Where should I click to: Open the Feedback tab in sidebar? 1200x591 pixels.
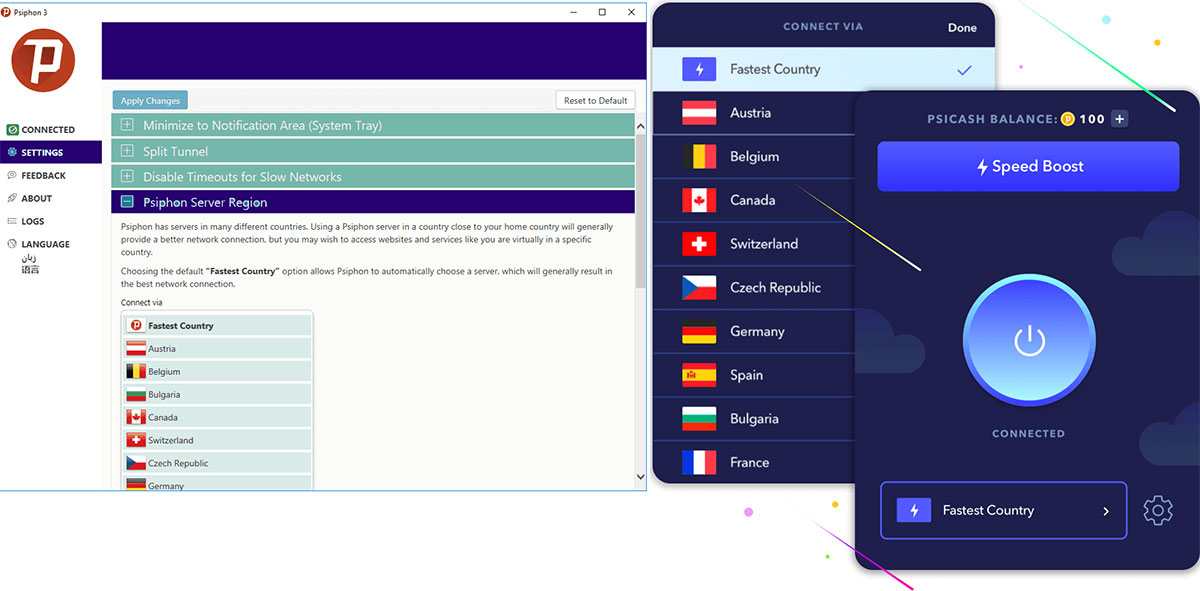tap(43, 176)
